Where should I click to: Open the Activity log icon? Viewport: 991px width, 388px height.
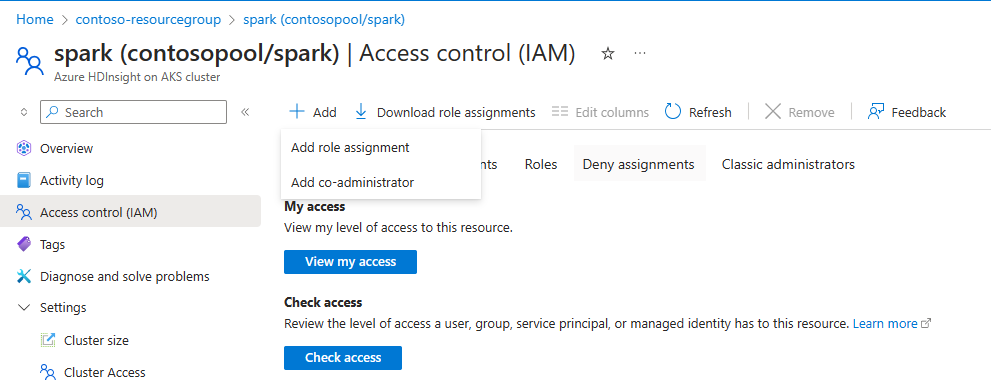pyautogui.click(x=24, y=181)
